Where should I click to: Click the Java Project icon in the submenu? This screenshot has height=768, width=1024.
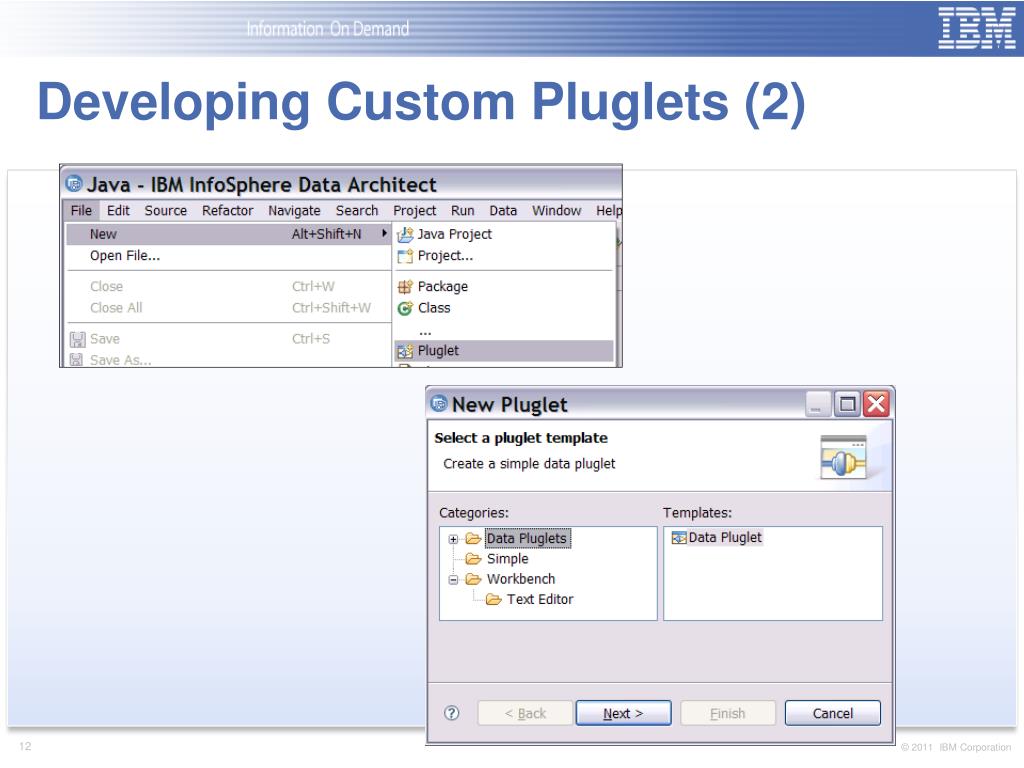[x=405, y=234]
